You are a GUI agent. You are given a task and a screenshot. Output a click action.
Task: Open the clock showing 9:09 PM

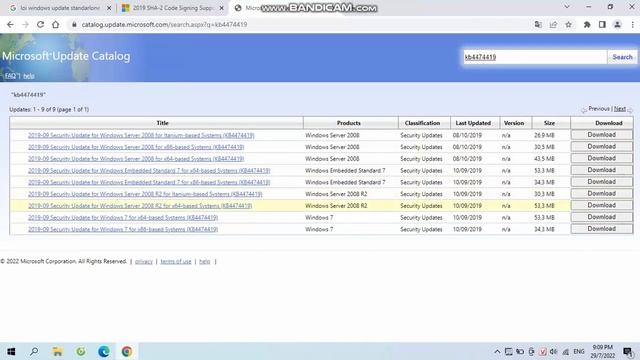click(602, 351)
